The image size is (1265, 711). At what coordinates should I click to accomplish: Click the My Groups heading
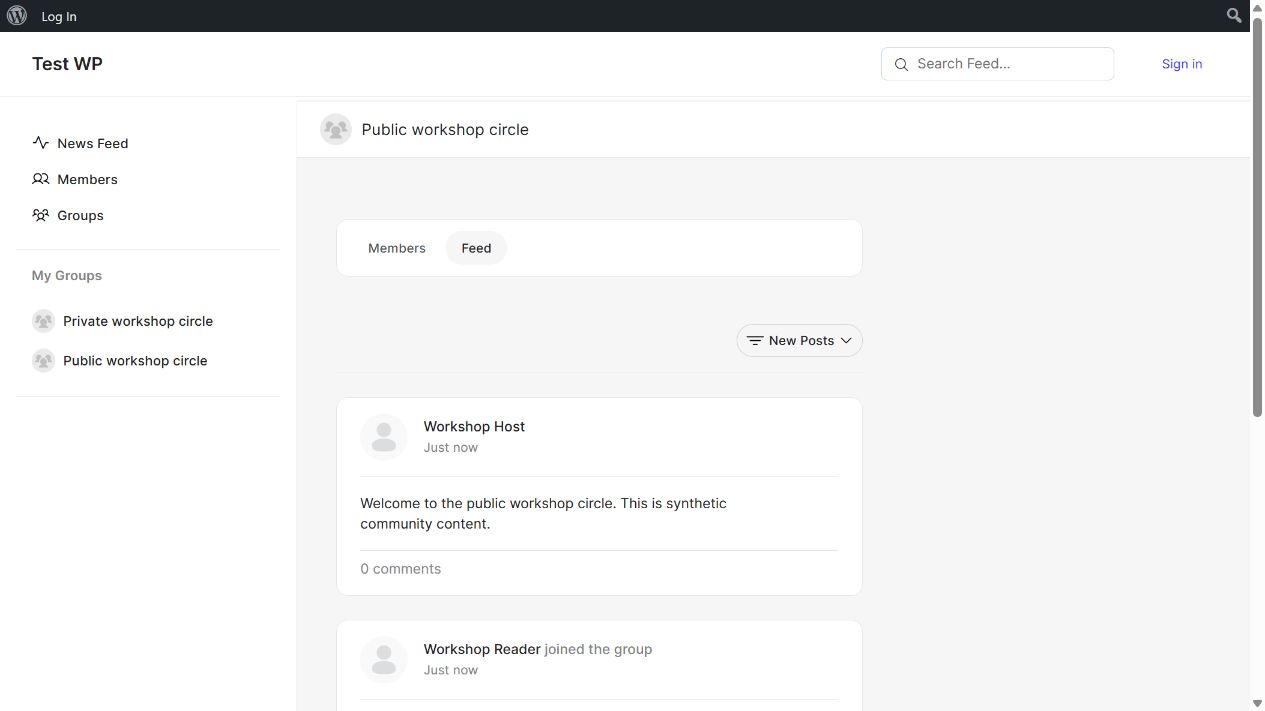[67, 275]
